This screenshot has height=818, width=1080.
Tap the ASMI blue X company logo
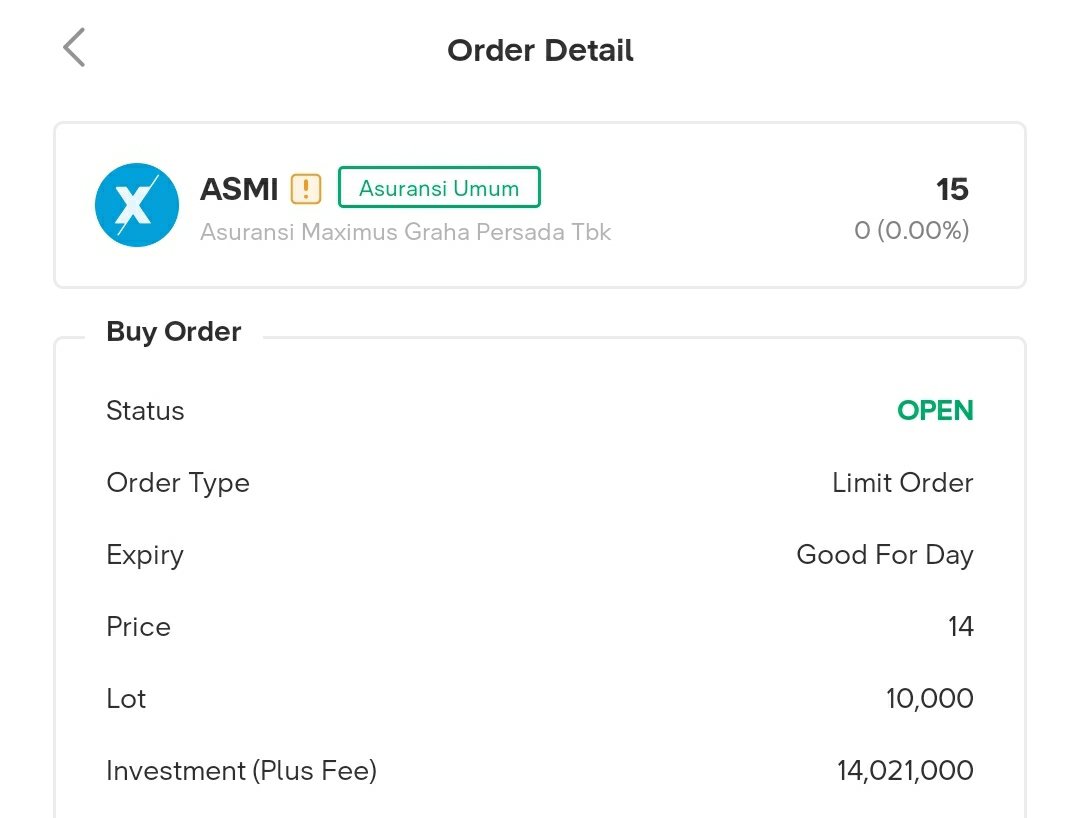point(137,204)
